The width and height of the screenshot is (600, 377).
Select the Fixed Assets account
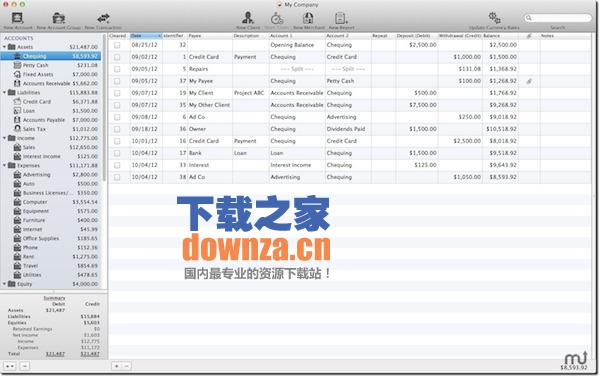click(x=51, y=74)
